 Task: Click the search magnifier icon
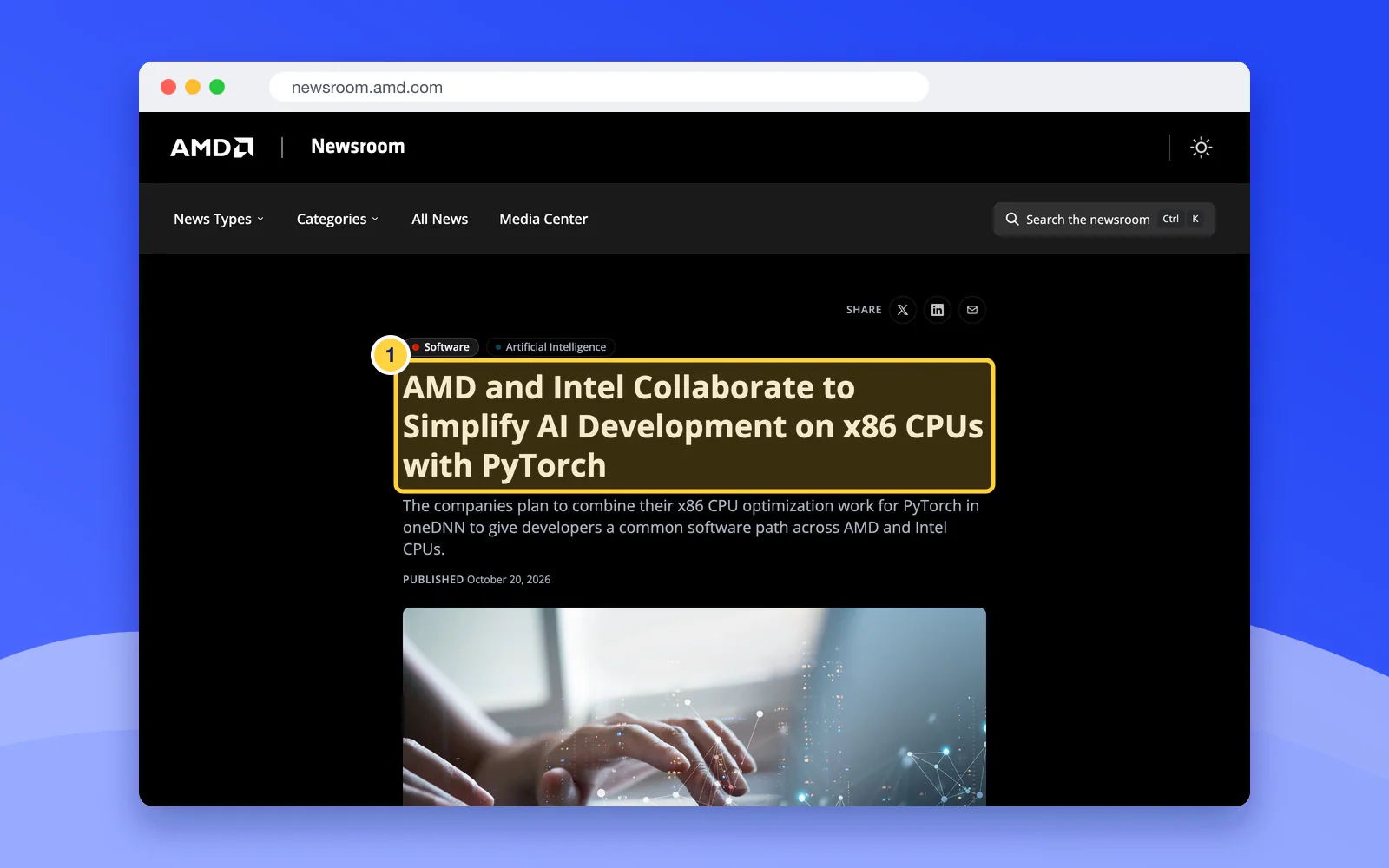pos(1012,219)
